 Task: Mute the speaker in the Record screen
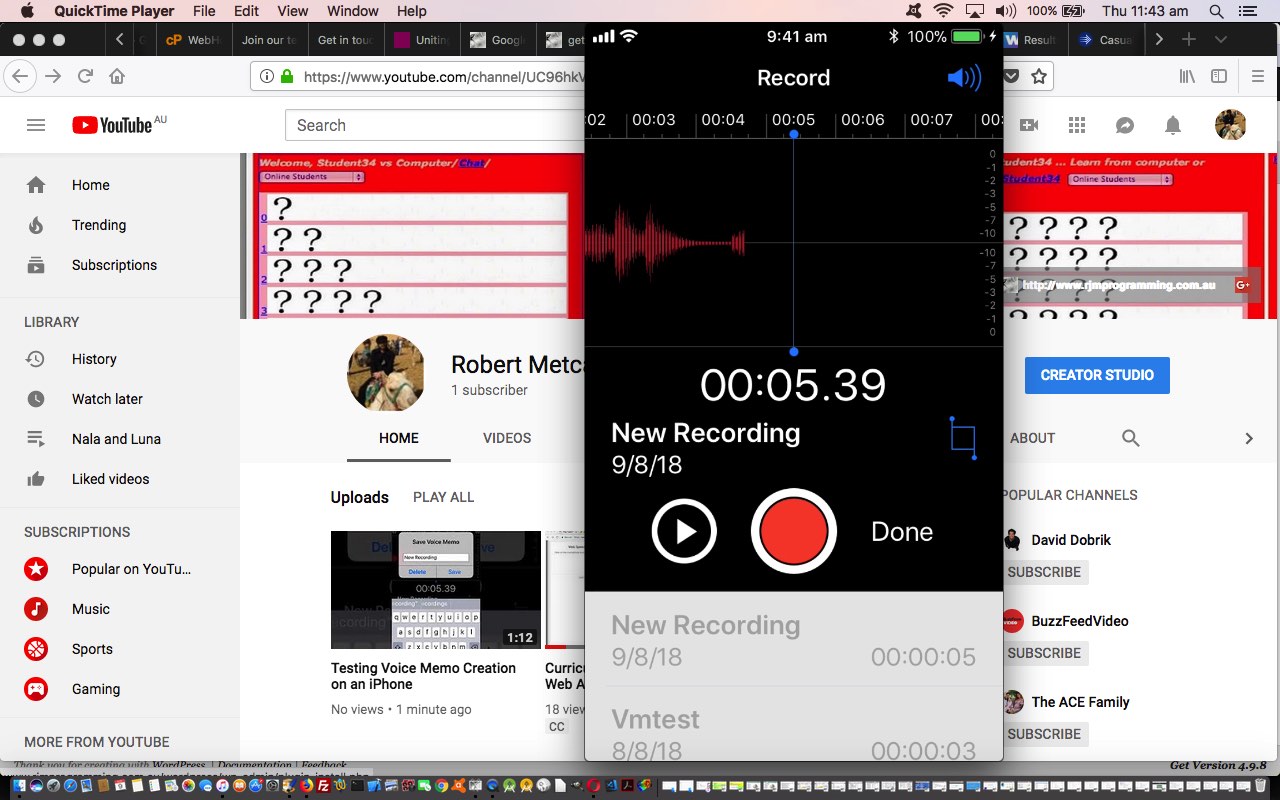tap(963, 77)
